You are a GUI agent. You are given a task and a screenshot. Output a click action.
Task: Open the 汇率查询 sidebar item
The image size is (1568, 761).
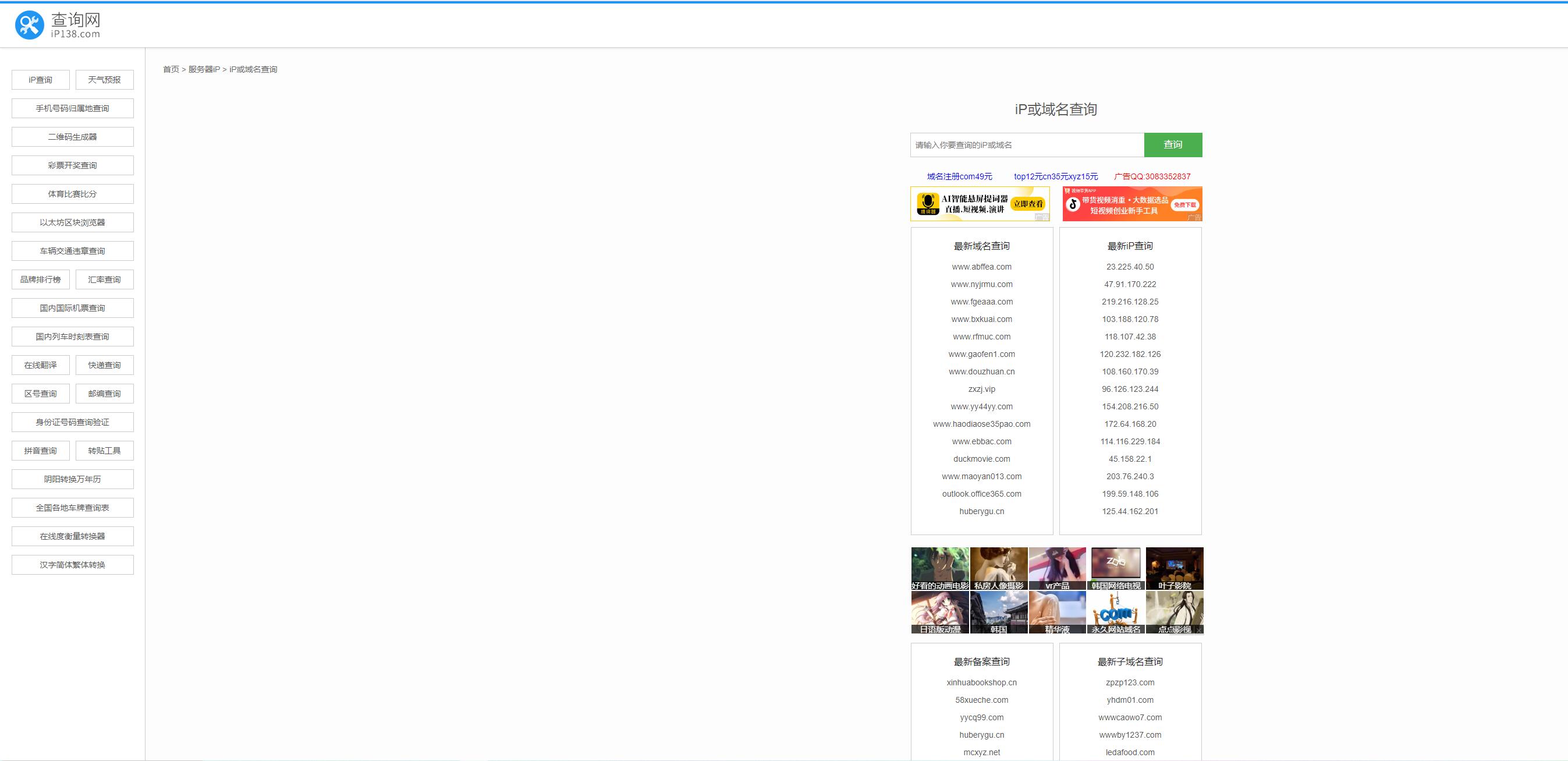pos(105,279)
